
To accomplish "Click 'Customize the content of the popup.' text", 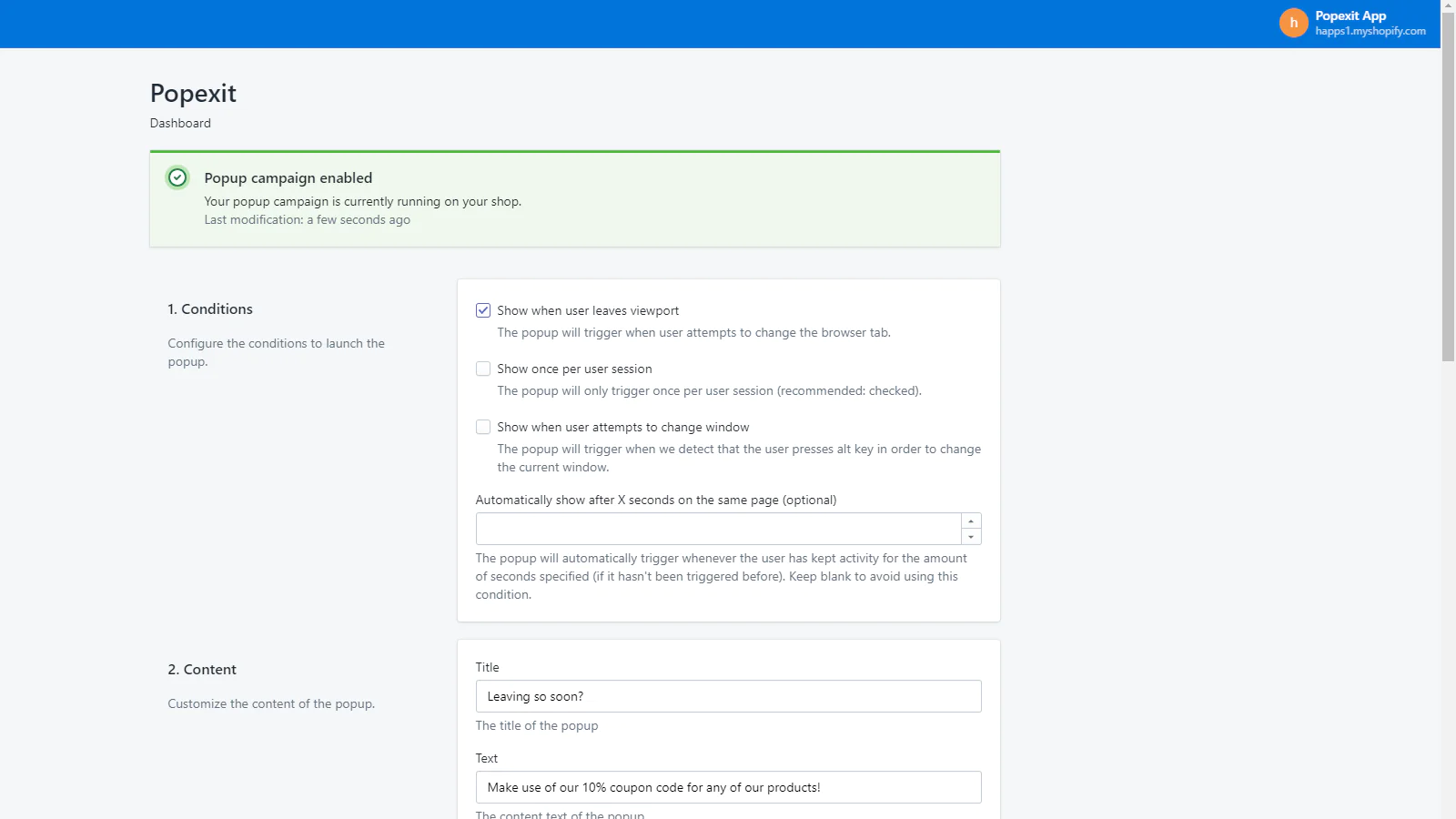I will pos(271,703).
